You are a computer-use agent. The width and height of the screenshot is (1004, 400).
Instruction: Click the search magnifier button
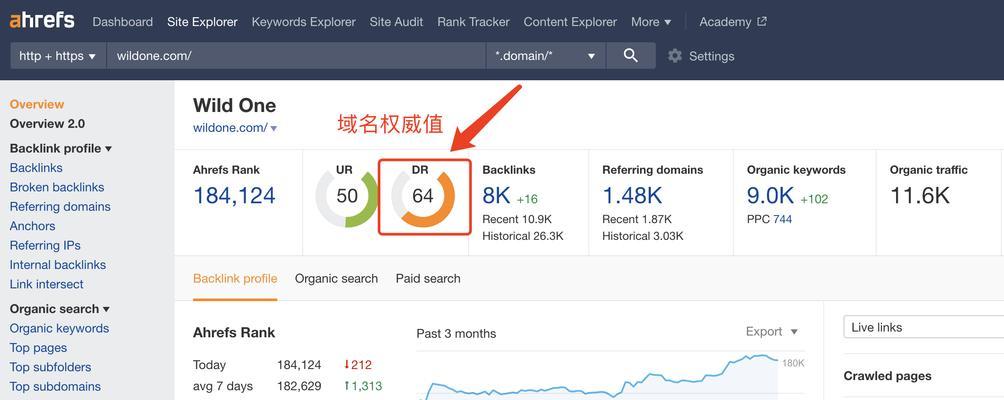[x=631, y=56]
